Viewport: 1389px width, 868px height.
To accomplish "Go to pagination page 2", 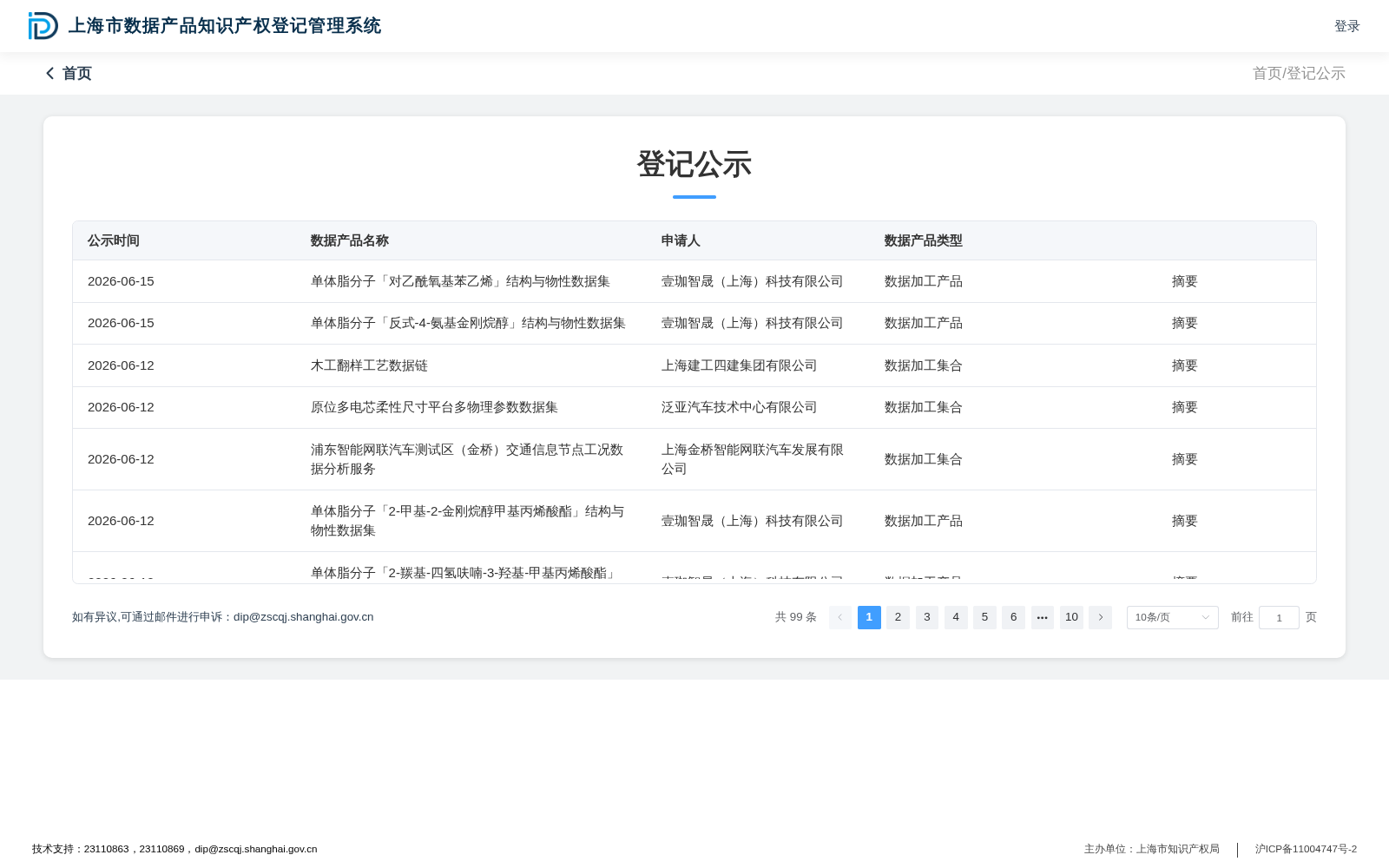I will 898,617.
